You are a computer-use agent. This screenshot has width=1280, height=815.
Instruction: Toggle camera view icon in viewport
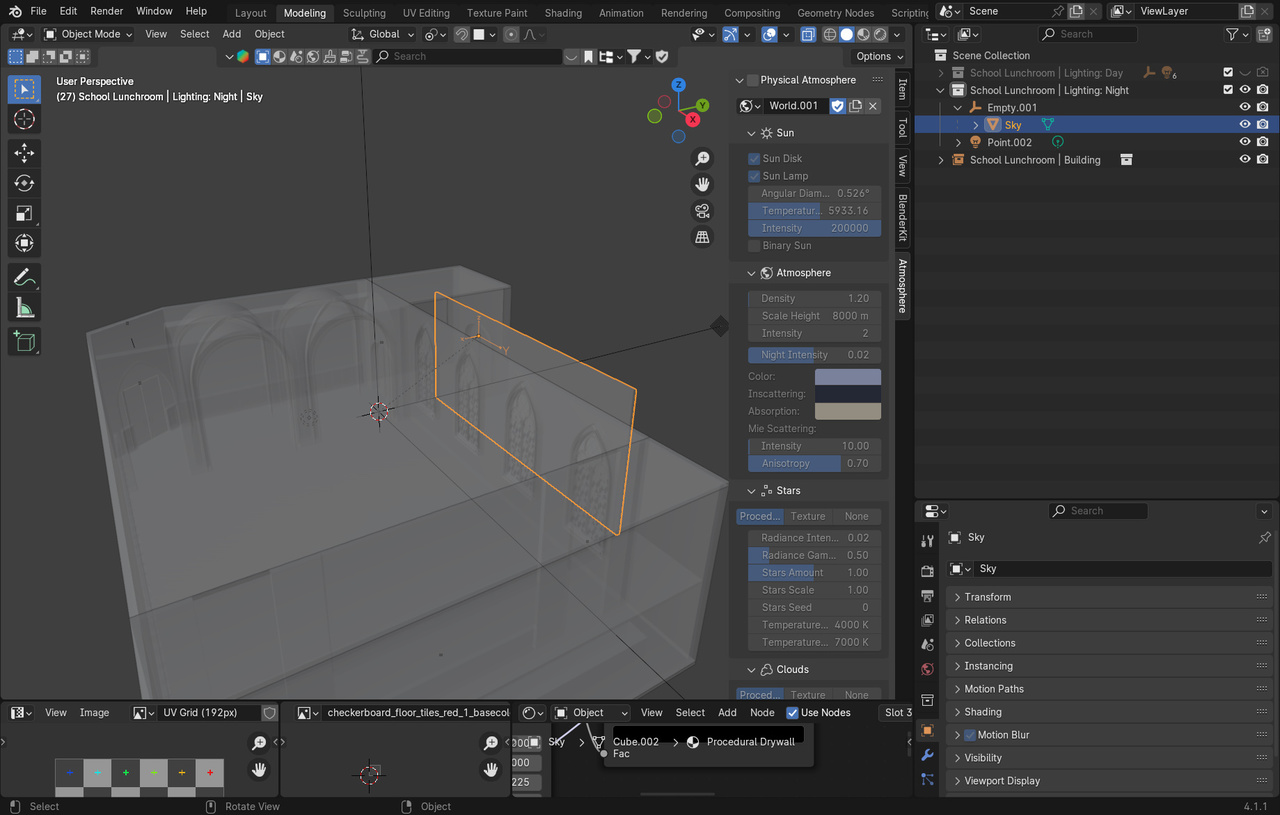pos(702,211)
